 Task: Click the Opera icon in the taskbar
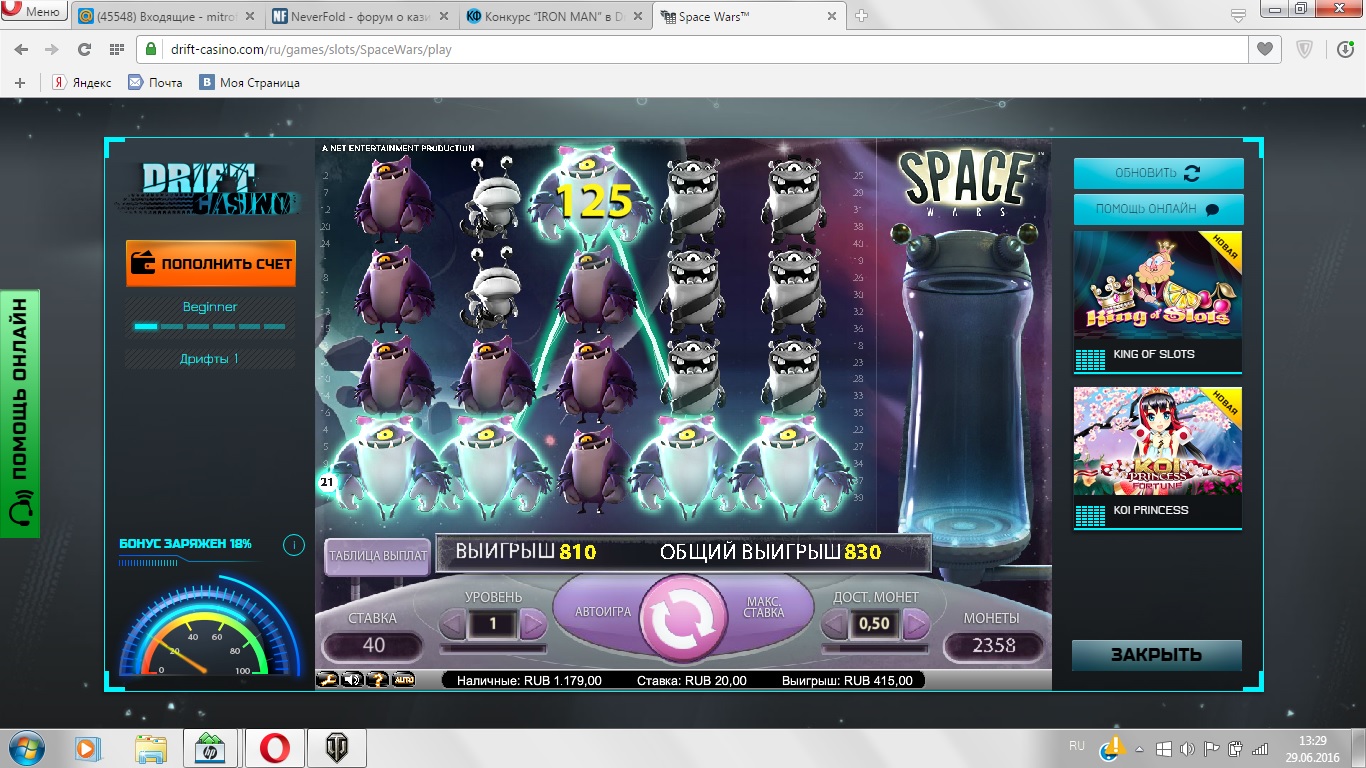275,748
